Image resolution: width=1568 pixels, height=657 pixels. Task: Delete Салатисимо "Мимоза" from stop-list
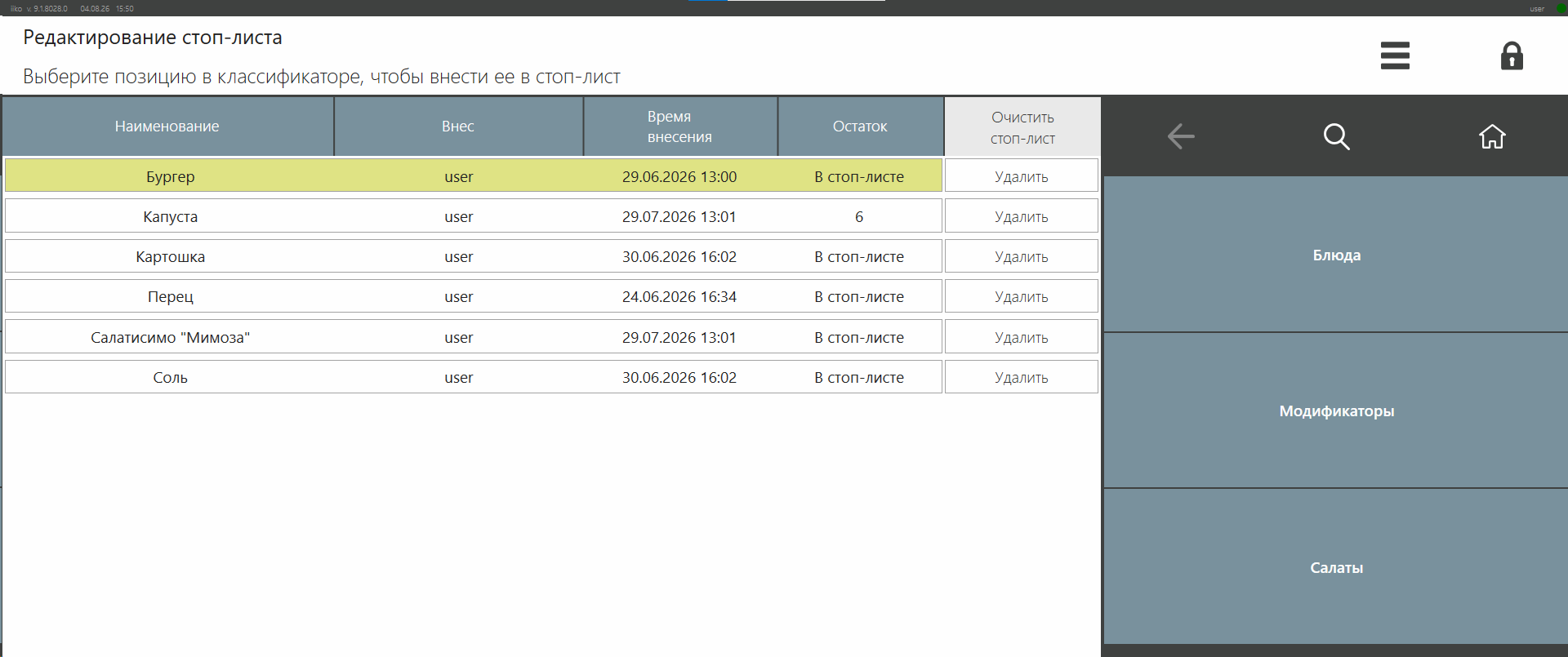pyautogui.click(x=1022, y=337)
